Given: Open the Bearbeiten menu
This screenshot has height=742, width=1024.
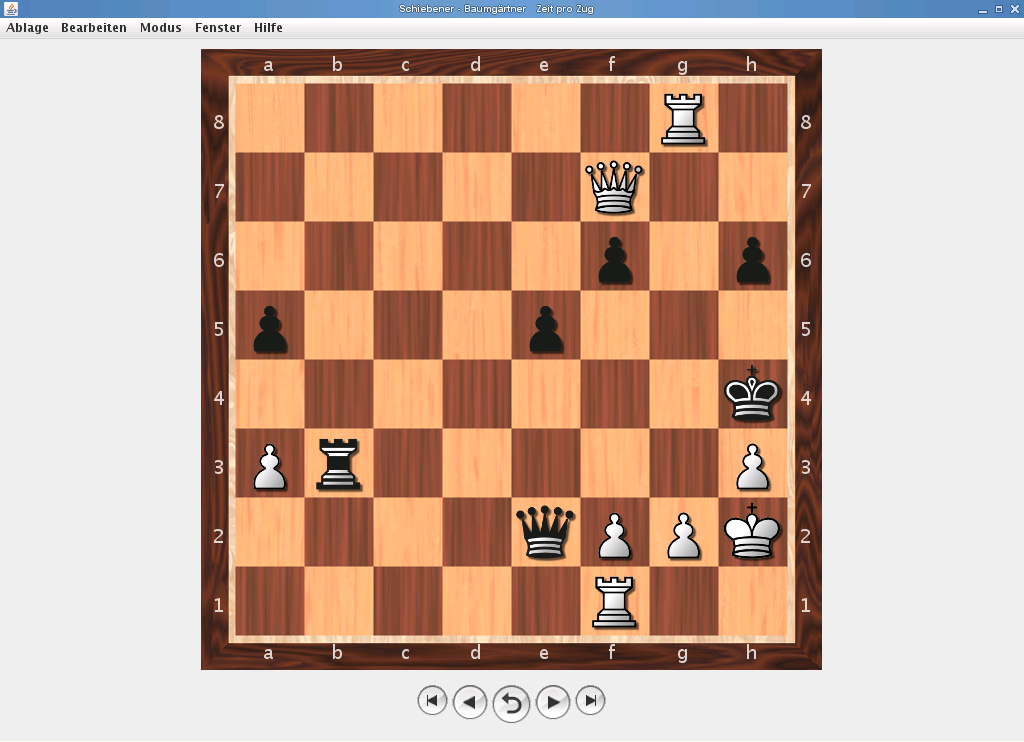Looking at the screenshot, I should click(94, 28).
